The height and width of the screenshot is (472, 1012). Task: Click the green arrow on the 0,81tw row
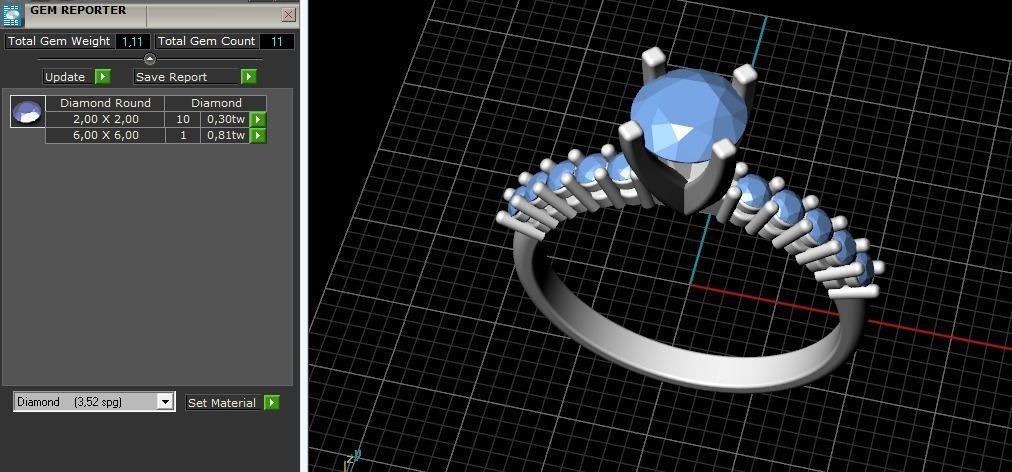pos(258,136)
